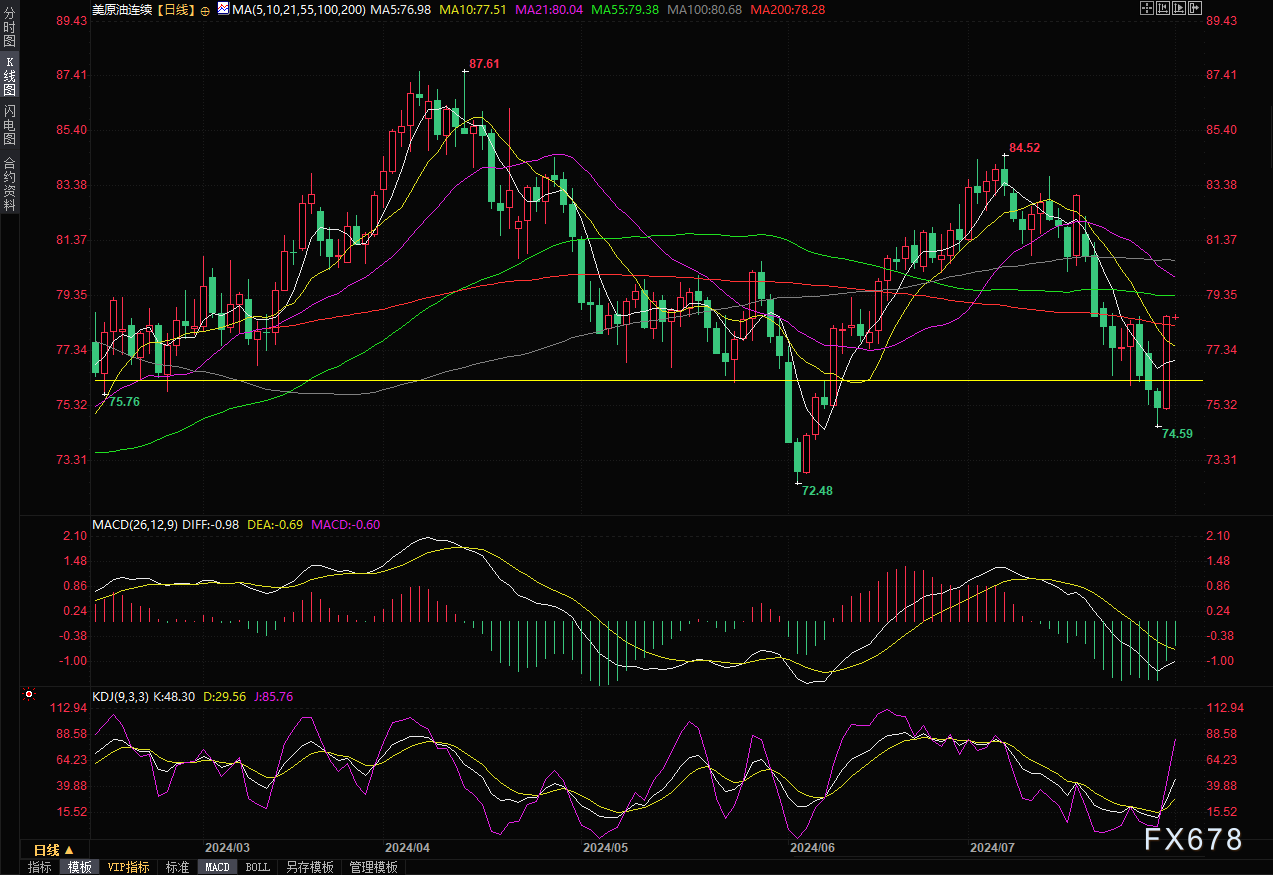Select the MACD indicator tab
This screenshot has height=875, width=1273.
click(217, 867)
